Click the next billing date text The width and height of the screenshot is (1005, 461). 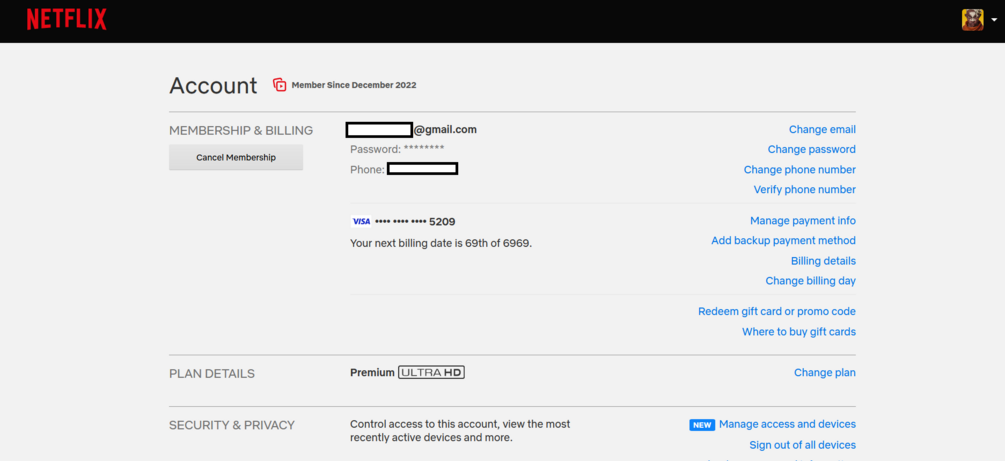pyautogui.click(x=441, y=244)
